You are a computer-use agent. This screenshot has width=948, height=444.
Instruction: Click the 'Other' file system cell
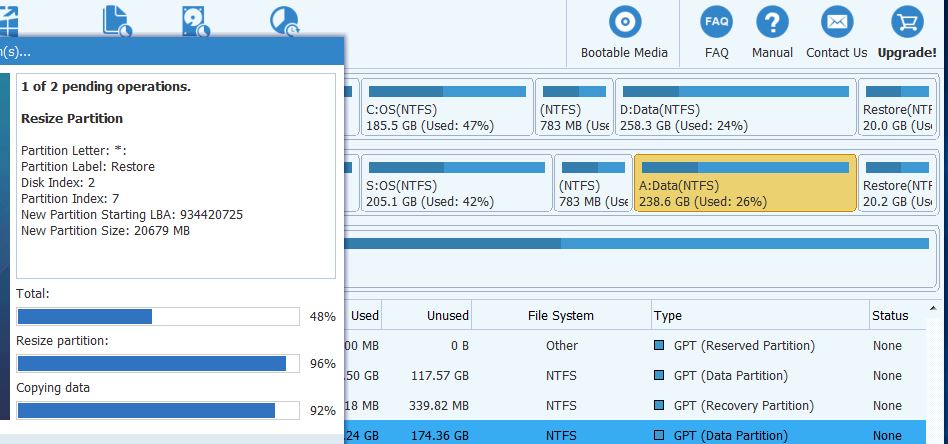point(562,345)
